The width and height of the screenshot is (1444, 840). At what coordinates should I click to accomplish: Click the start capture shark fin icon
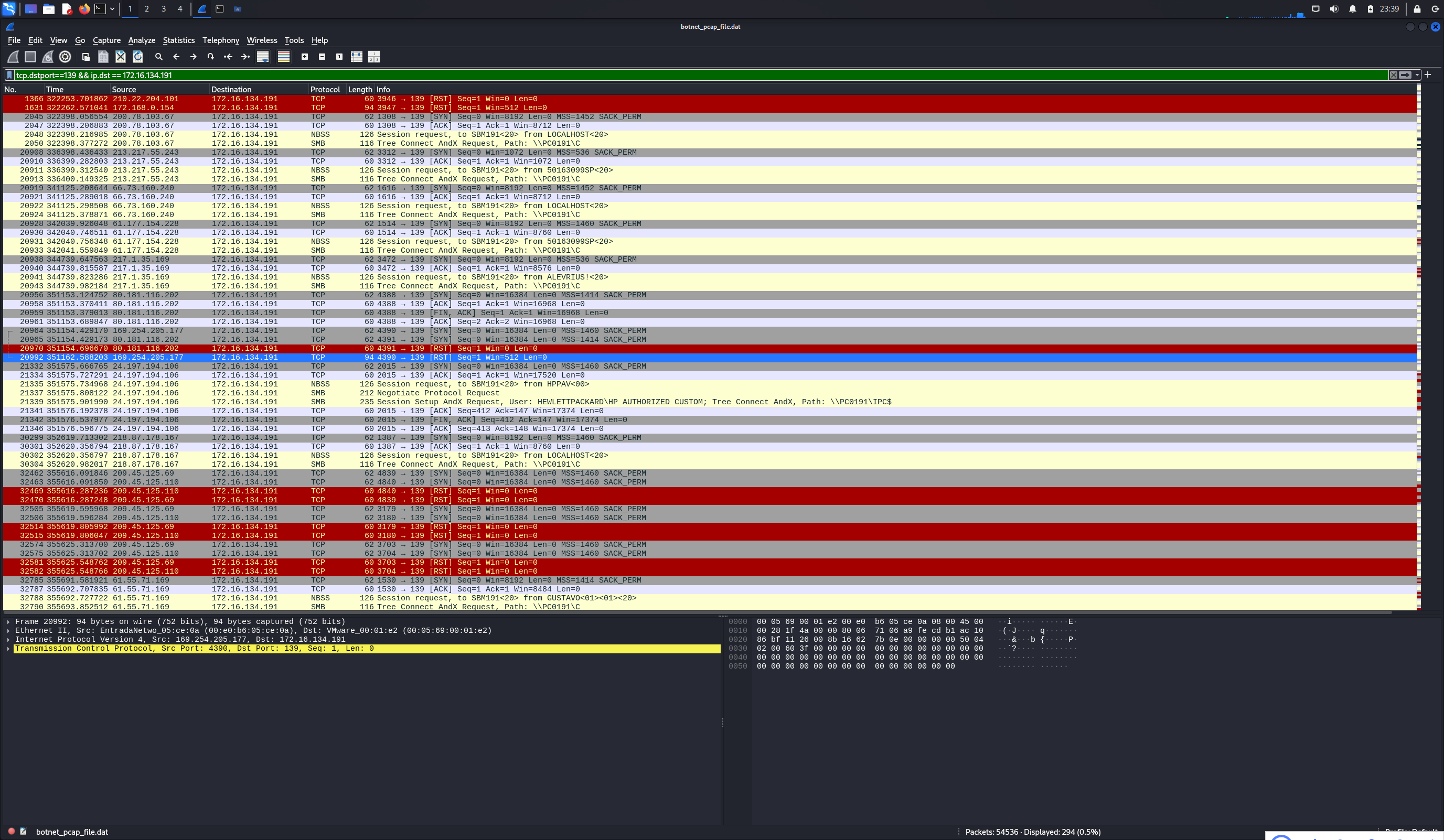[x=13, y=57]
